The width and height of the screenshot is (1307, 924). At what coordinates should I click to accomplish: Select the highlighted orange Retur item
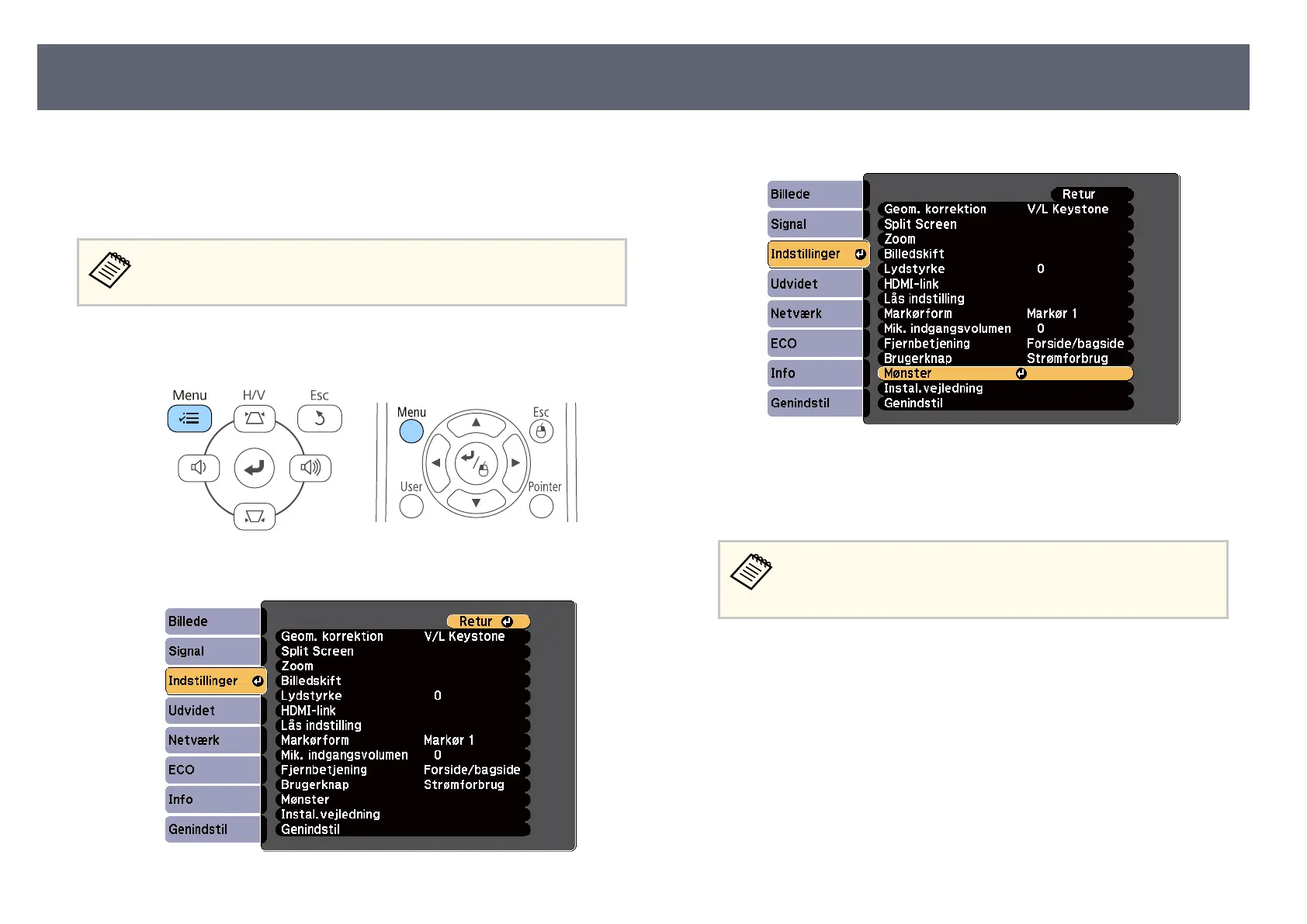(x=487, y=621)
